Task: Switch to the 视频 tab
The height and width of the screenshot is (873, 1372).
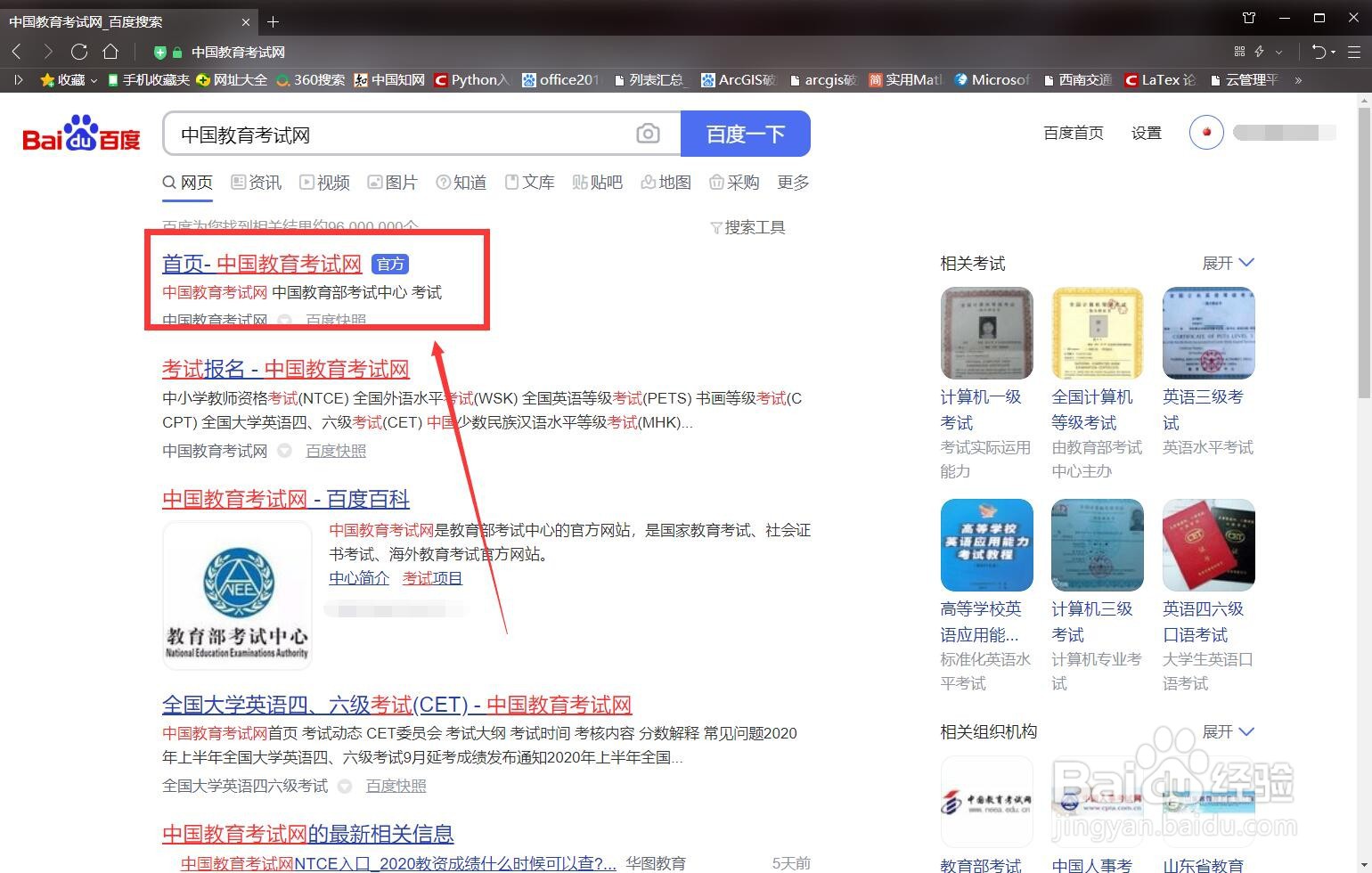Action: click(x=325, y=183)
